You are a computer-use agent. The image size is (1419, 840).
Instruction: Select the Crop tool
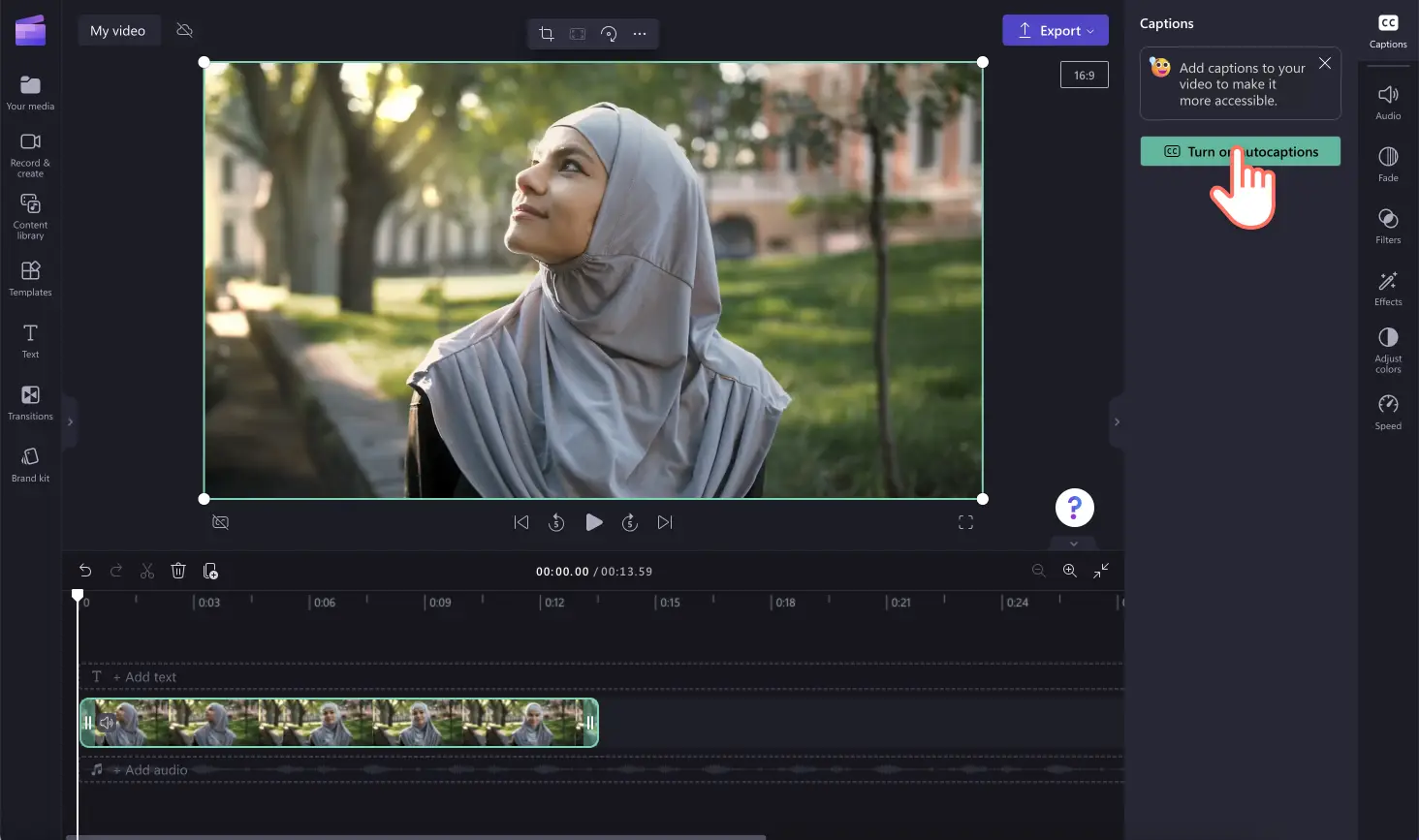click(547, 34)
